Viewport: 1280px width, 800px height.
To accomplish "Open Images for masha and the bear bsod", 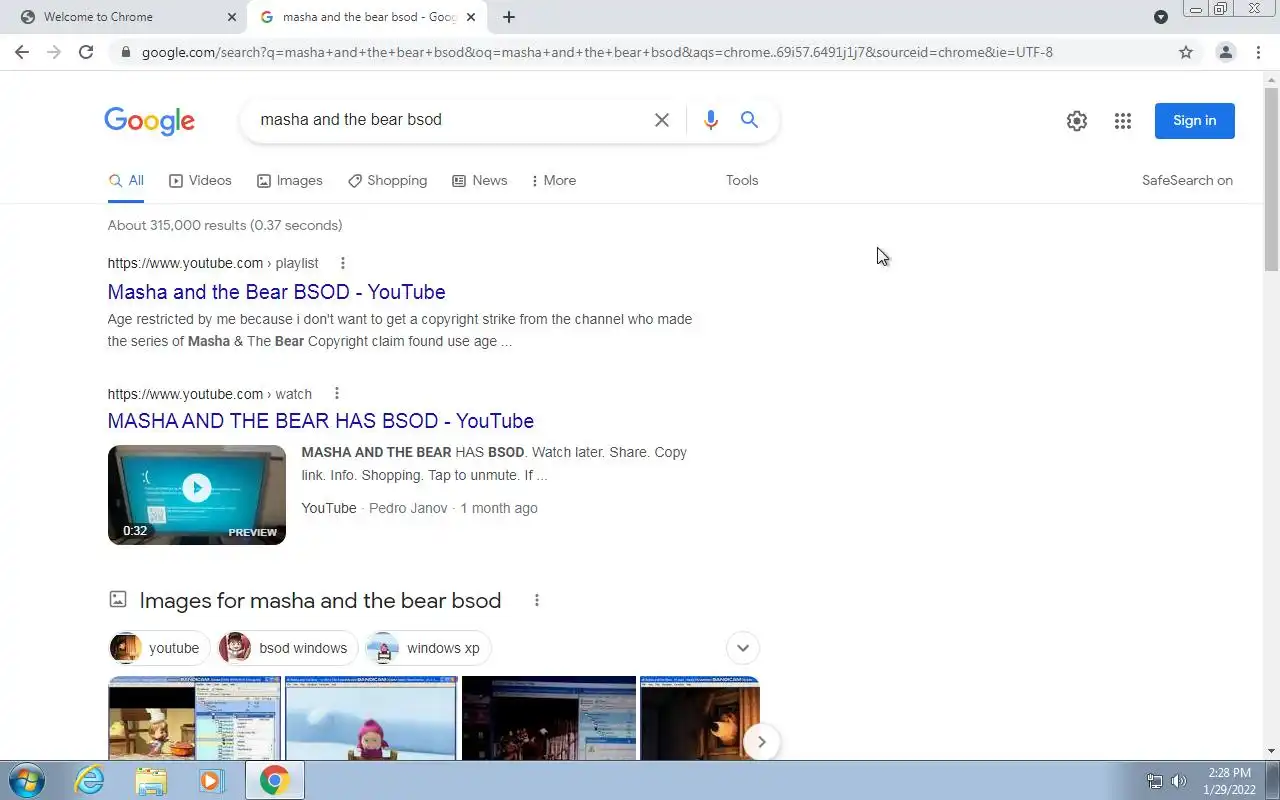I will [320, 600].
